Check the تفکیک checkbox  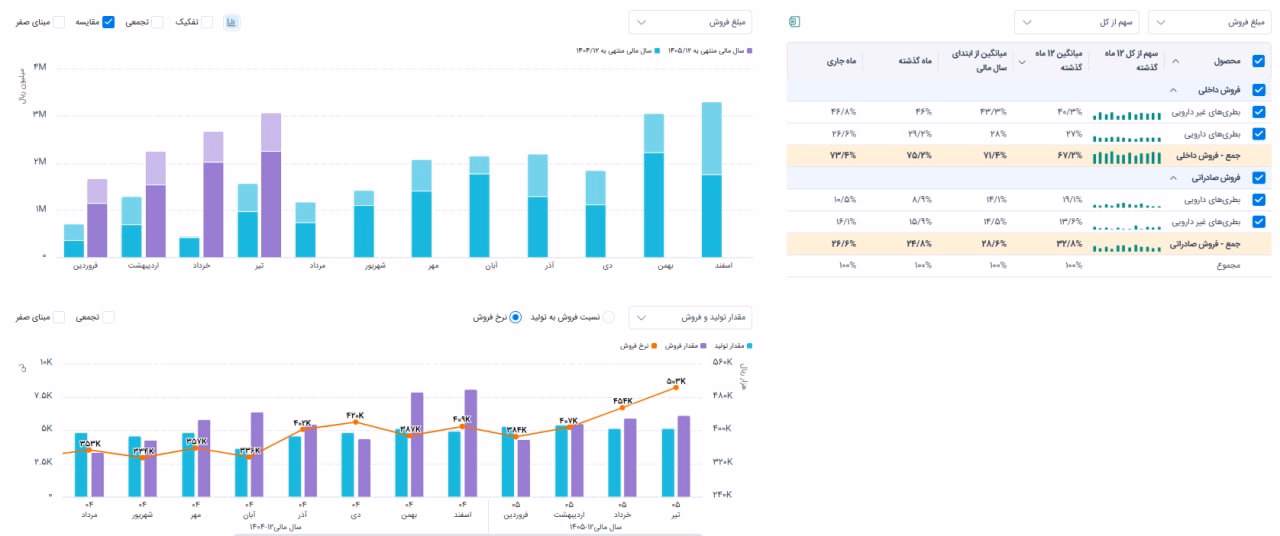206,22
